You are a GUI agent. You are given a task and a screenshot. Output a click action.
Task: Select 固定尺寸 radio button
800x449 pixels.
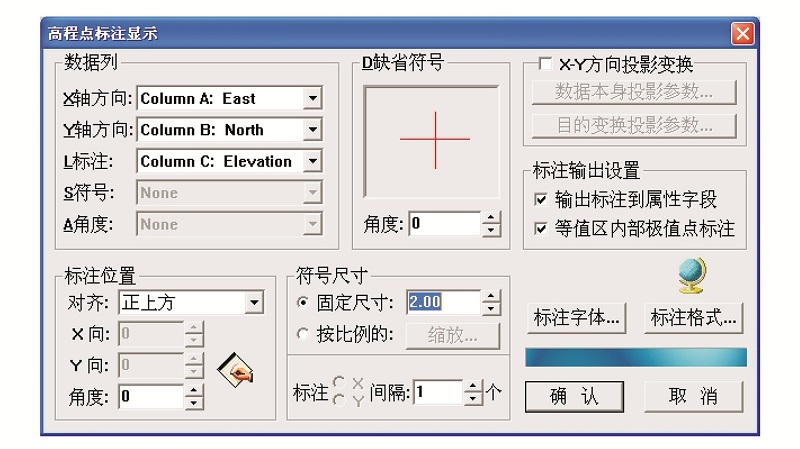point(303,303)
